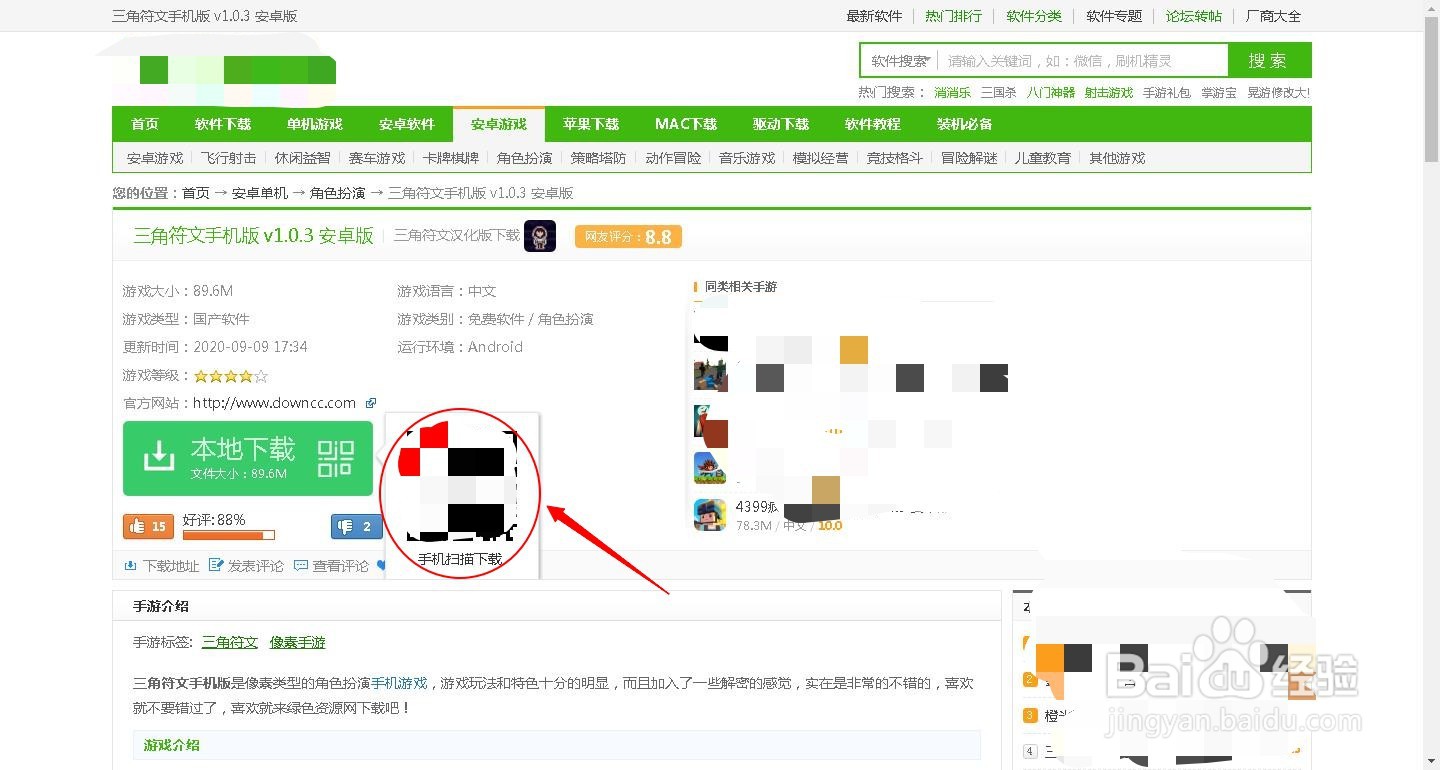Open the 其他游戏 subcategory
This screenshot has height=770, width=1440.
click(1117, 158)
